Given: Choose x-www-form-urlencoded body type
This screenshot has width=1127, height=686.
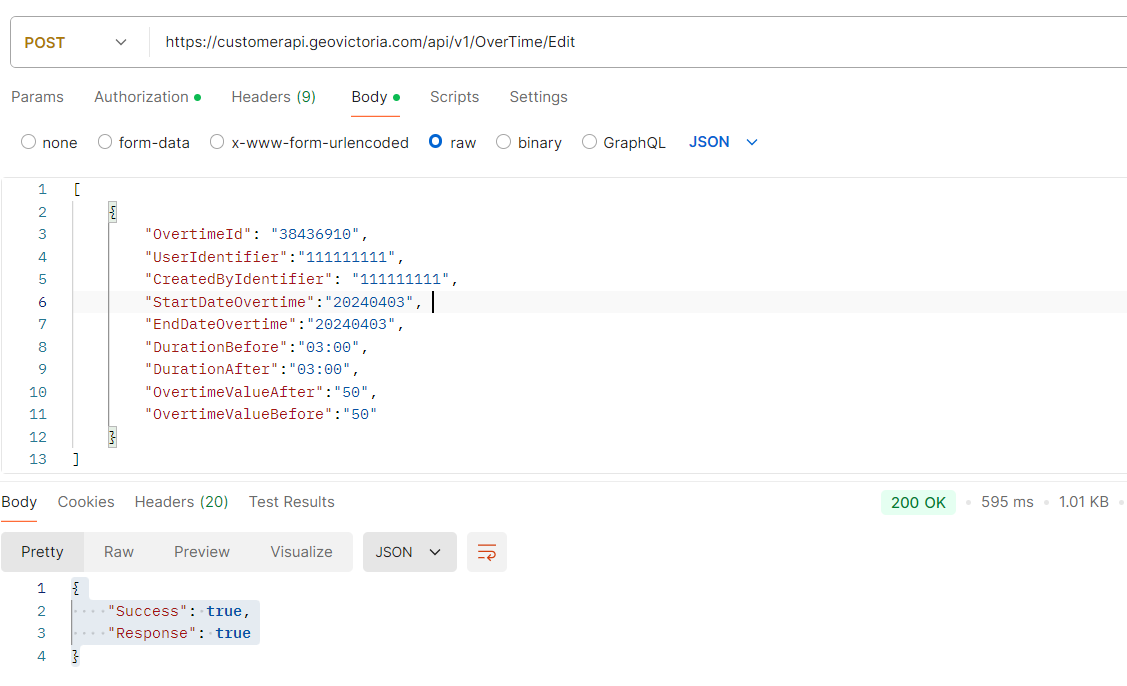Looking at the screenshot, I should point(217,142).
